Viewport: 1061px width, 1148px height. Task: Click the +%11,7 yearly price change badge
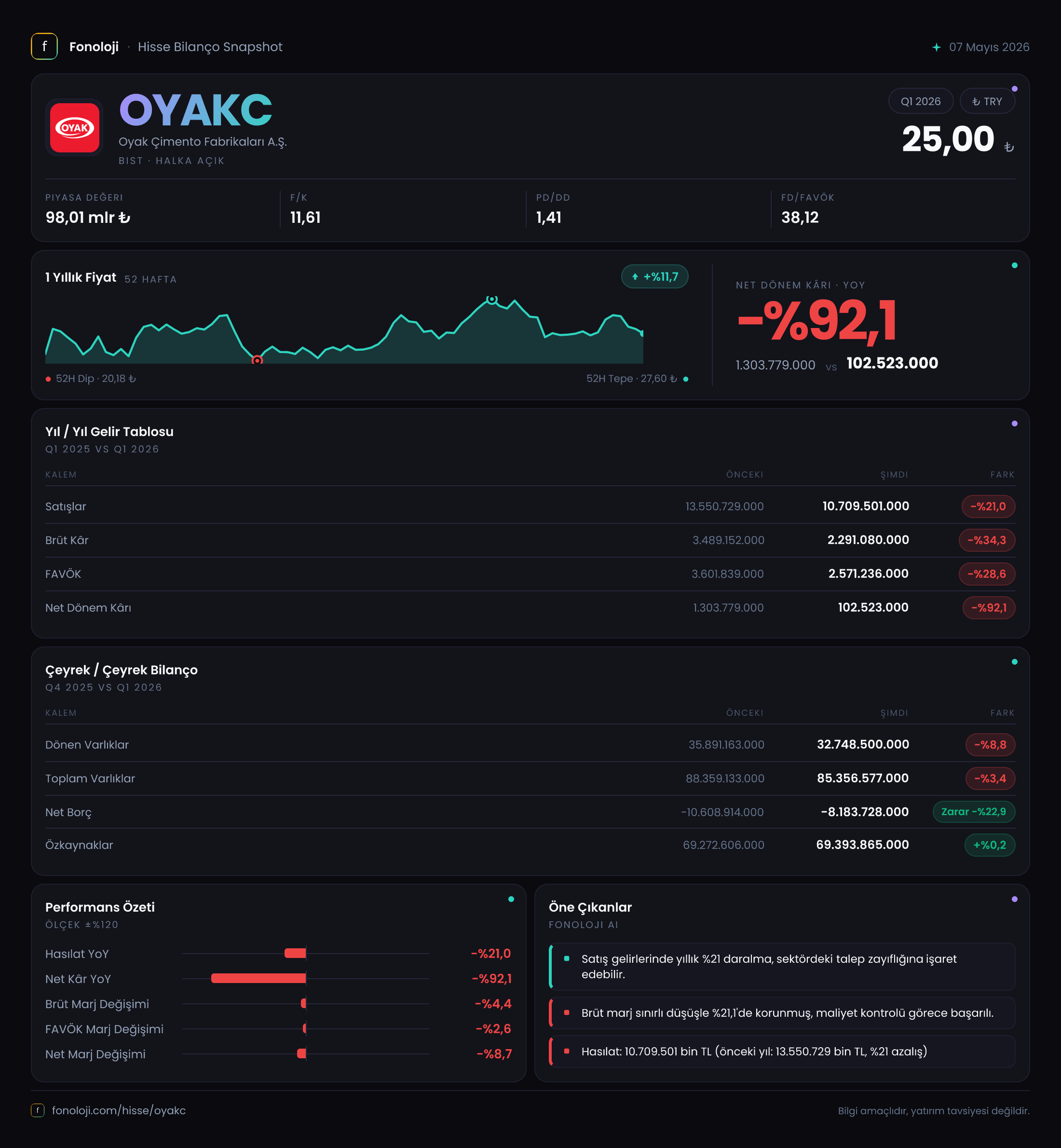coord(654,277)
